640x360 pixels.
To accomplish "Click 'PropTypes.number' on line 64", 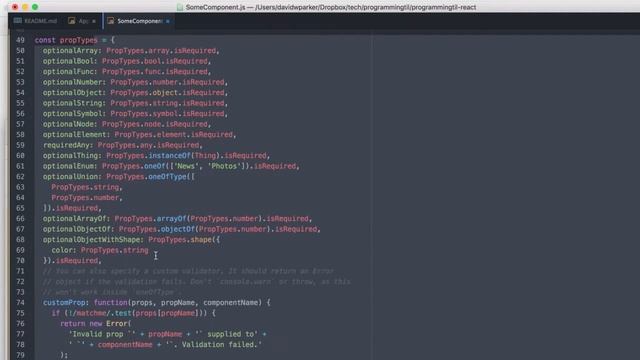I will coord(85,198).
